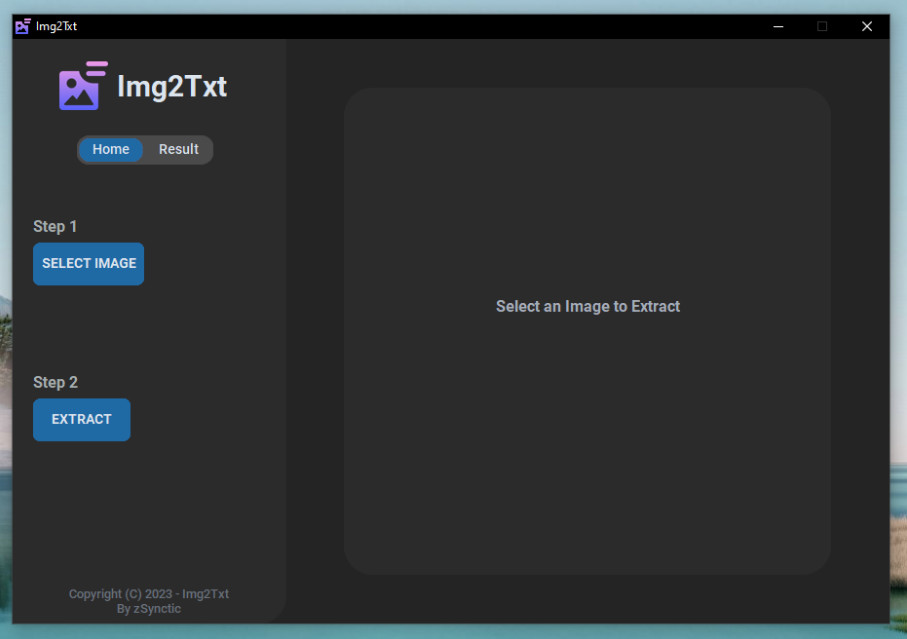The height and width of the screenshot is (639, 907).
Task: Switch to the Home tab
Action: pyautogui.click(x=110, y=149)
